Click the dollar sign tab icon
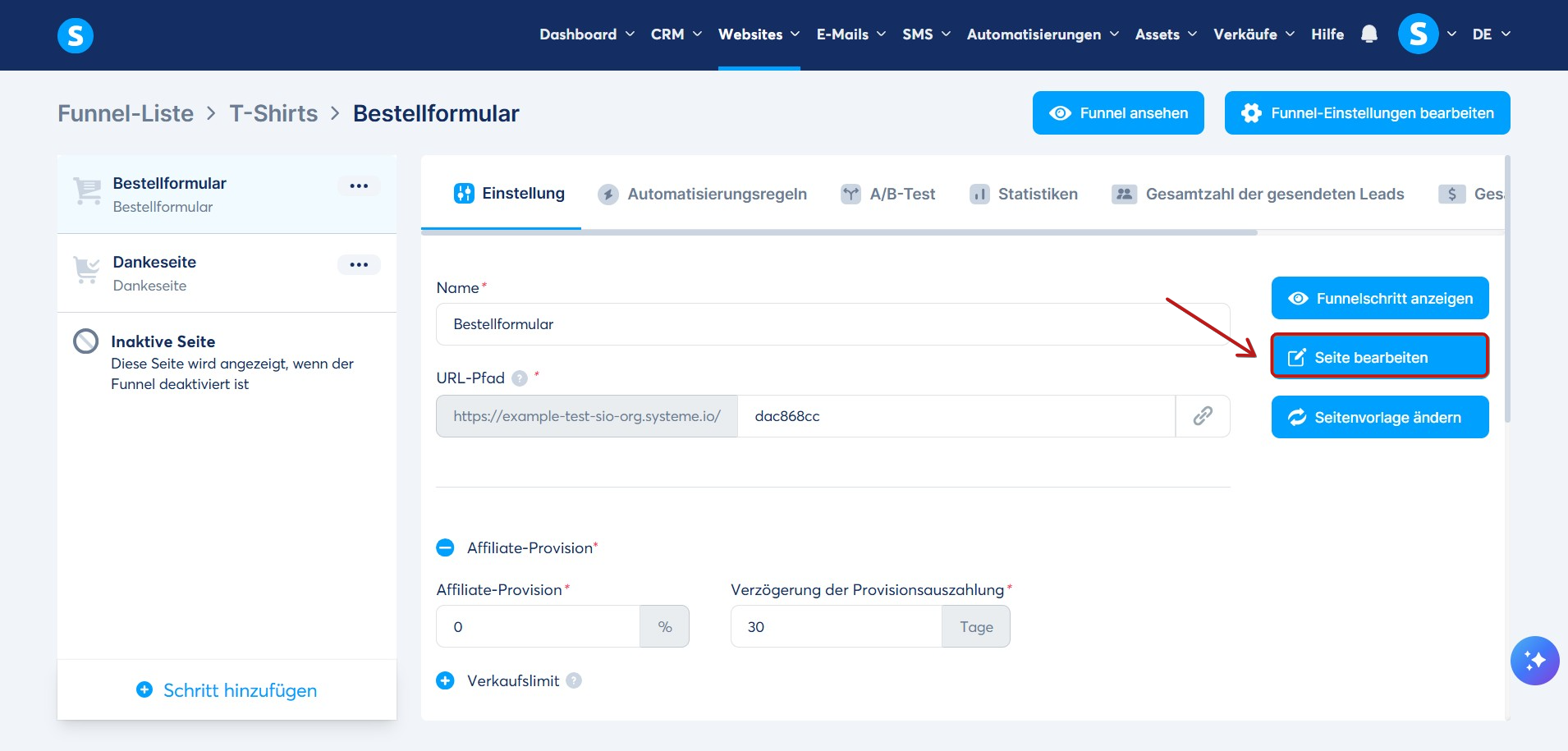The width and height of the screenshot is (1568, 751). [x=1451, y=195]
